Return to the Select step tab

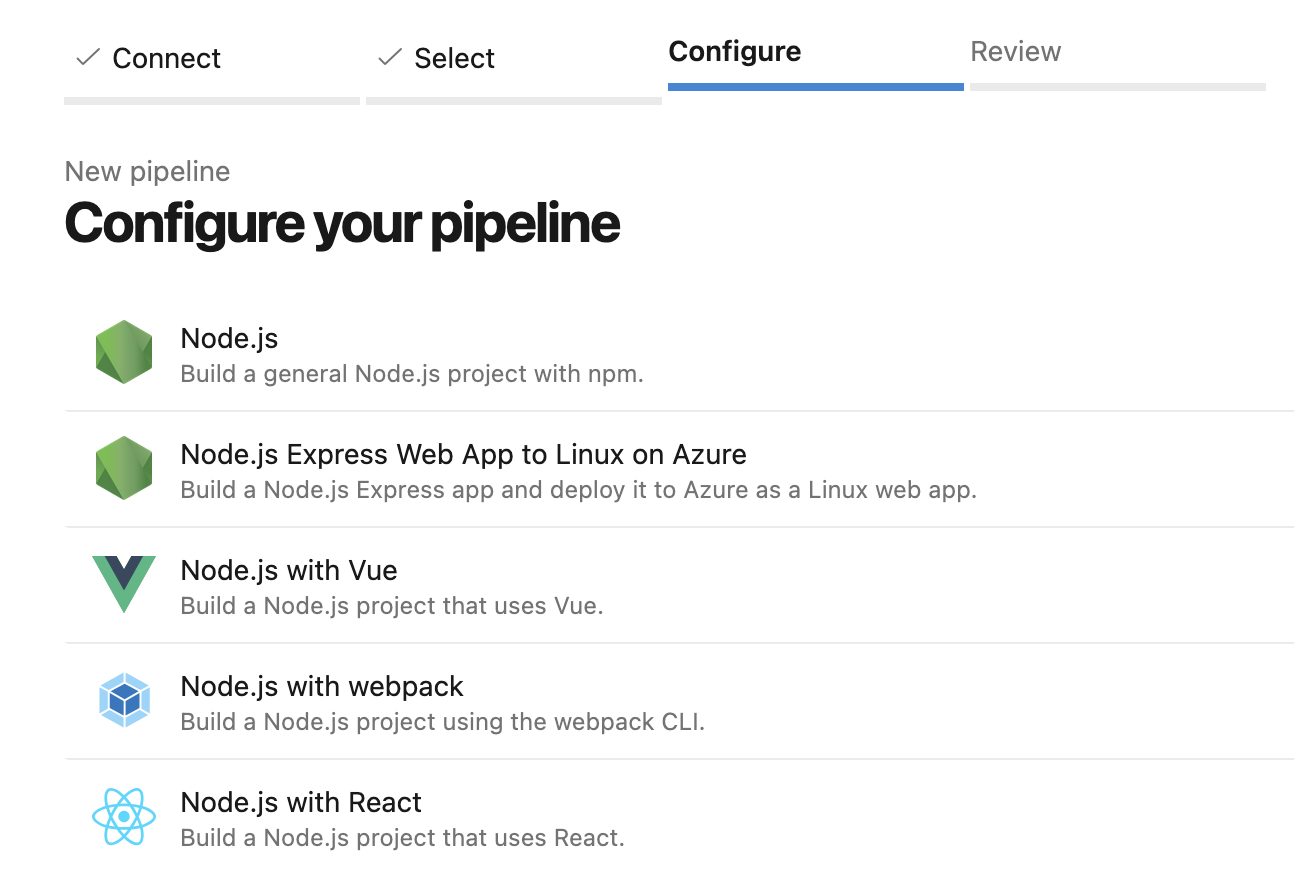pyautogui.click(x=454, y=59)
